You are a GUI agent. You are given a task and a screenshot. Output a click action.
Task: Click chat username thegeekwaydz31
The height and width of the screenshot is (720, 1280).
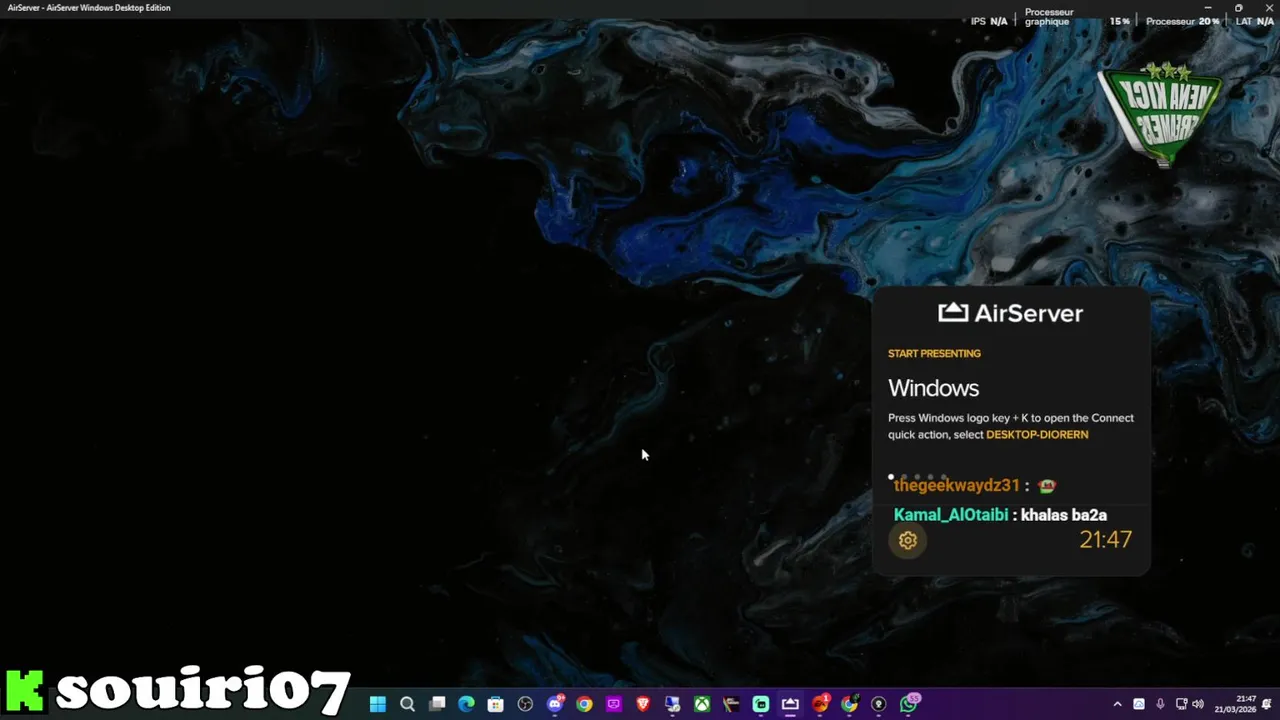[956, 485]
